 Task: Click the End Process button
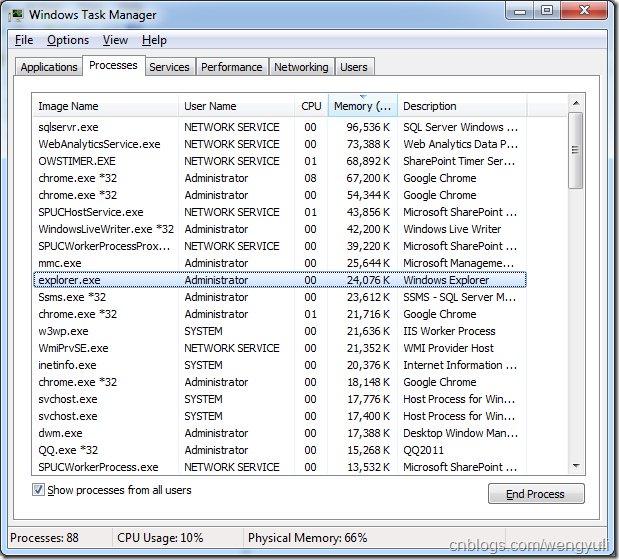pyautogui.click(x=536, y=494)
